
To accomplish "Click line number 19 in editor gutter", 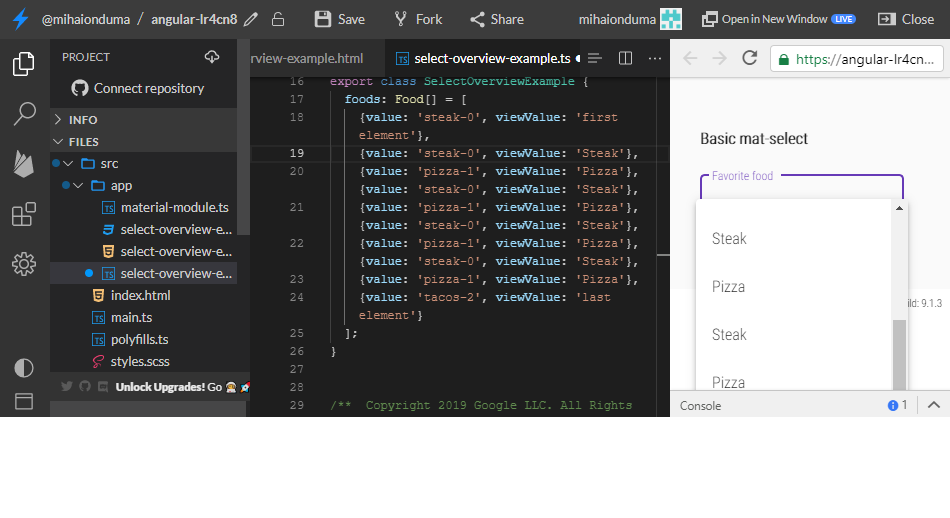I will click(297, 153).
